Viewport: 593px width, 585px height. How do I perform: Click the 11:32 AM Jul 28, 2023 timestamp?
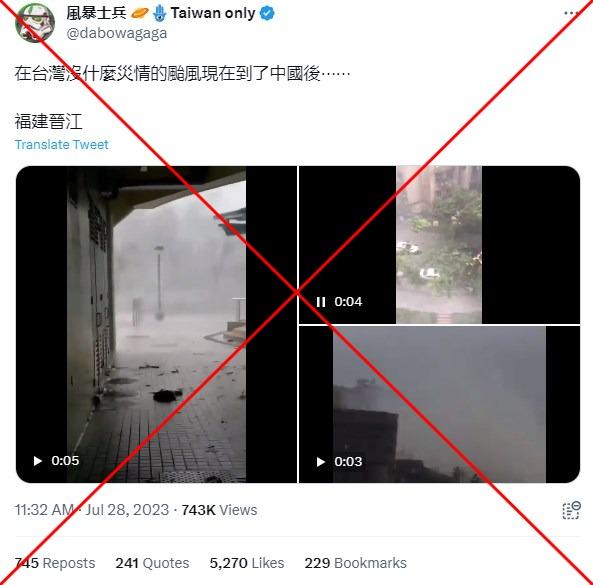tap(92, 510)
